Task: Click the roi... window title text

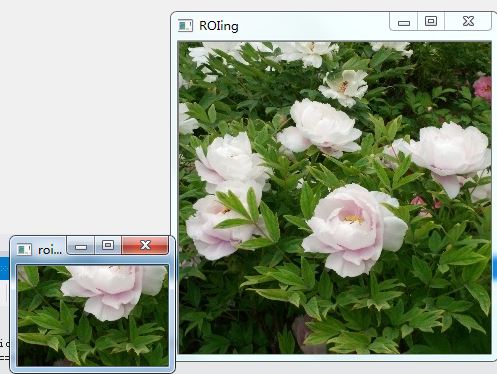Action: click(50, 250)
